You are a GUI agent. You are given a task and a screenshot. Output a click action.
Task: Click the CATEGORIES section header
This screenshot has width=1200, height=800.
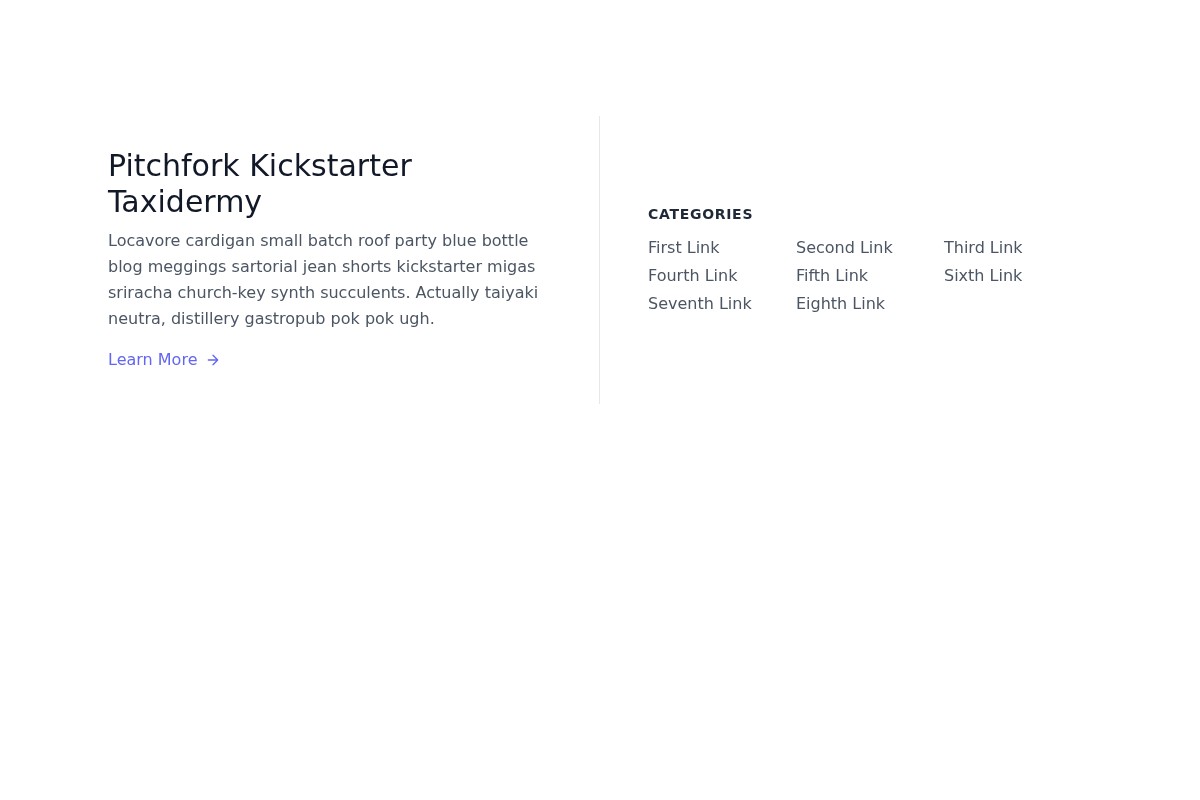tap(700, 214)
